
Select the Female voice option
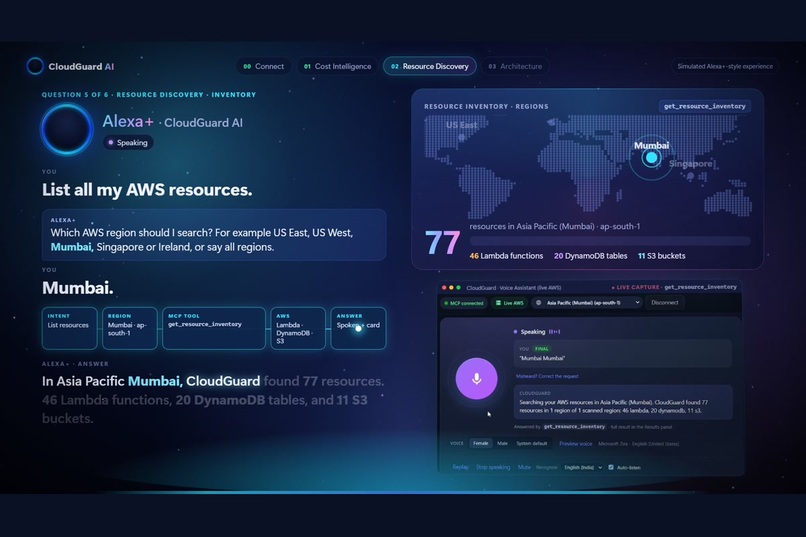tap(481, 443)
